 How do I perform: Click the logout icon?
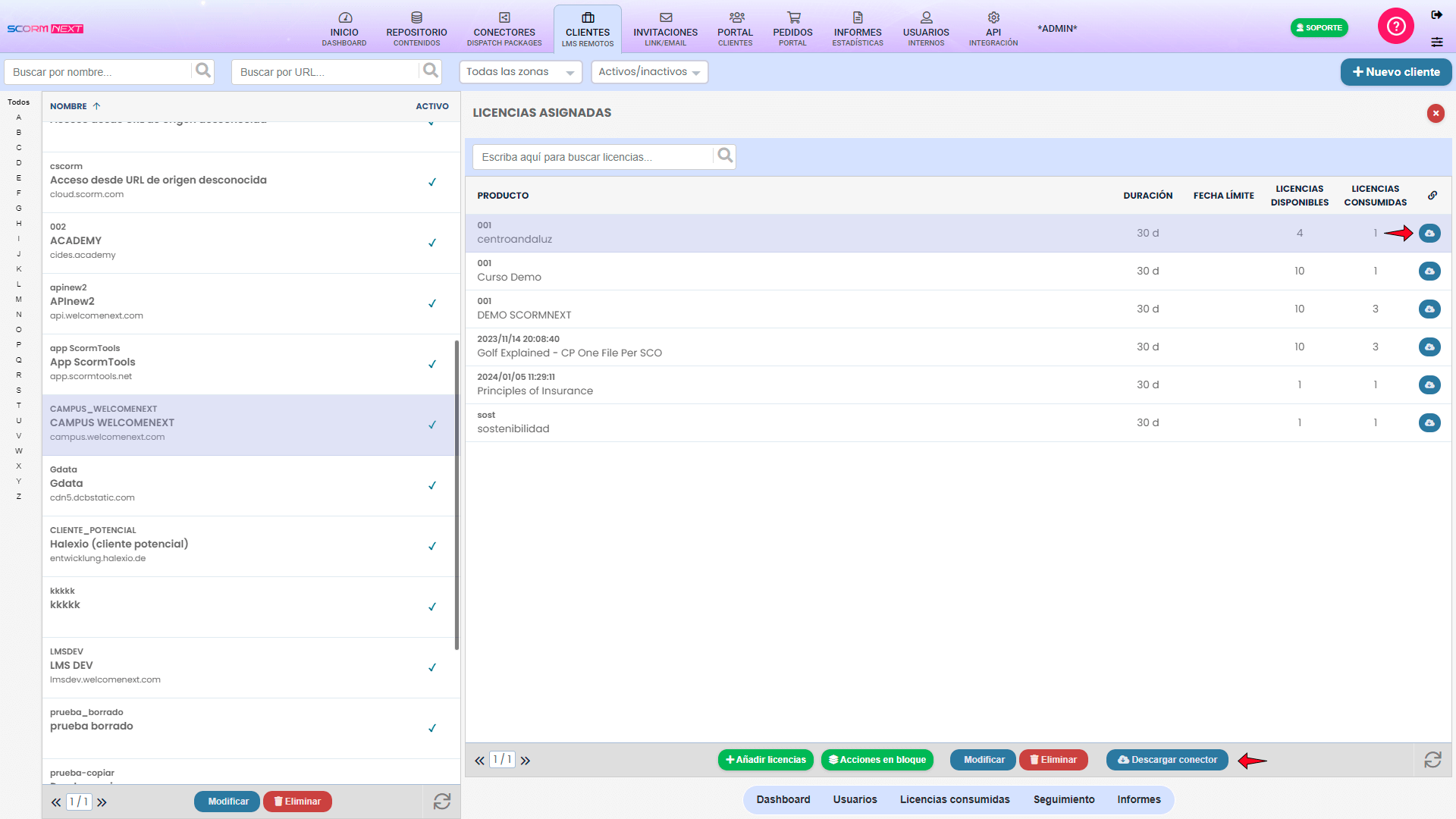tap(1437, 15)
